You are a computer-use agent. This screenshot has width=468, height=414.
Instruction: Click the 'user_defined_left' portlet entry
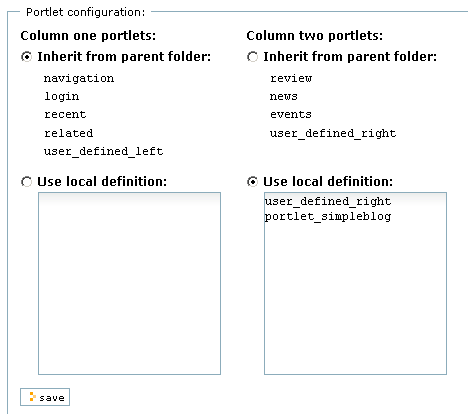click(x=104, y=151)
